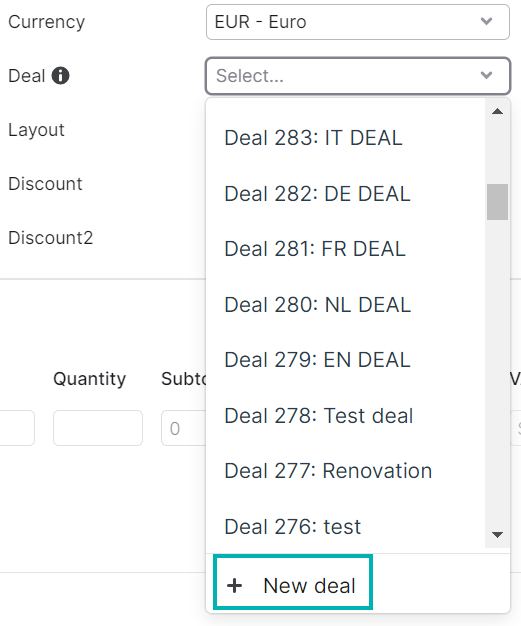This screenshot has height=626, width=521.
Task: Click the deal list scrollbar thumb
Action: coord(497,202)
